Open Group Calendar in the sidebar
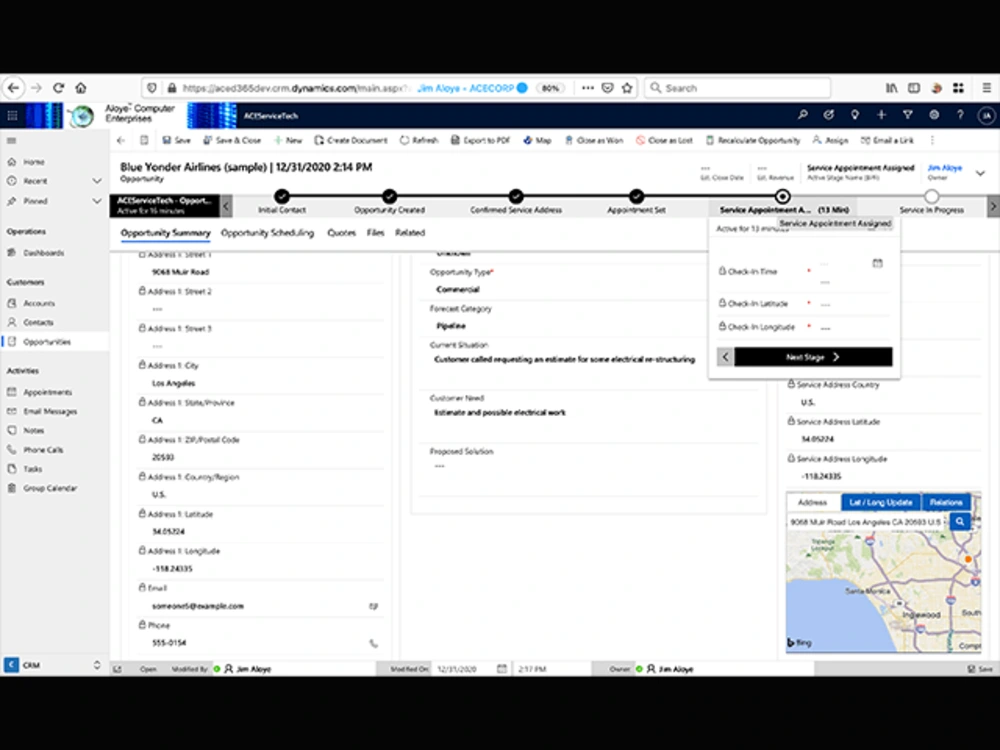 pos(50,489)
